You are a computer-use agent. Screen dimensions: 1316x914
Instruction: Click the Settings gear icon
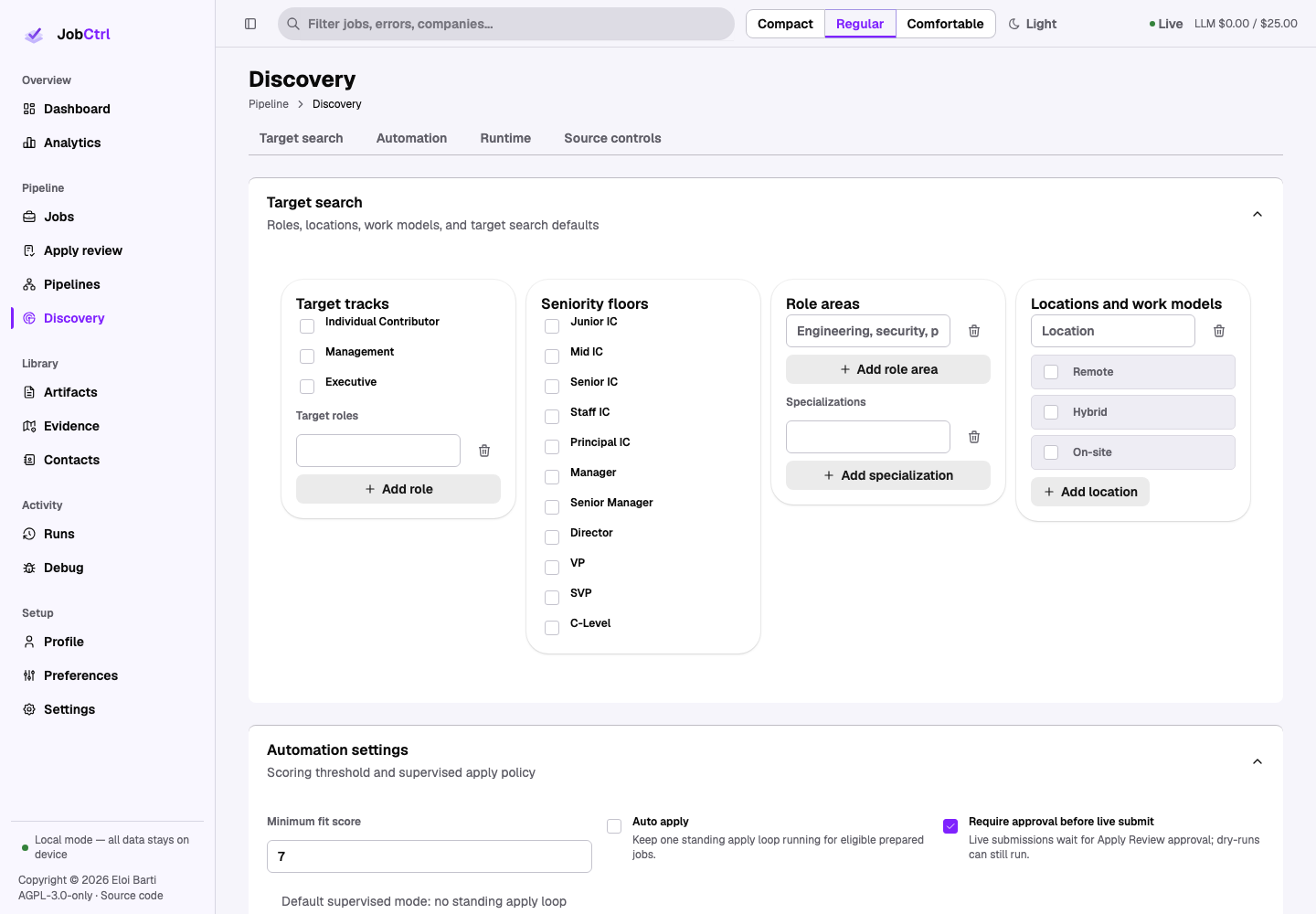(x=29, y=709)
